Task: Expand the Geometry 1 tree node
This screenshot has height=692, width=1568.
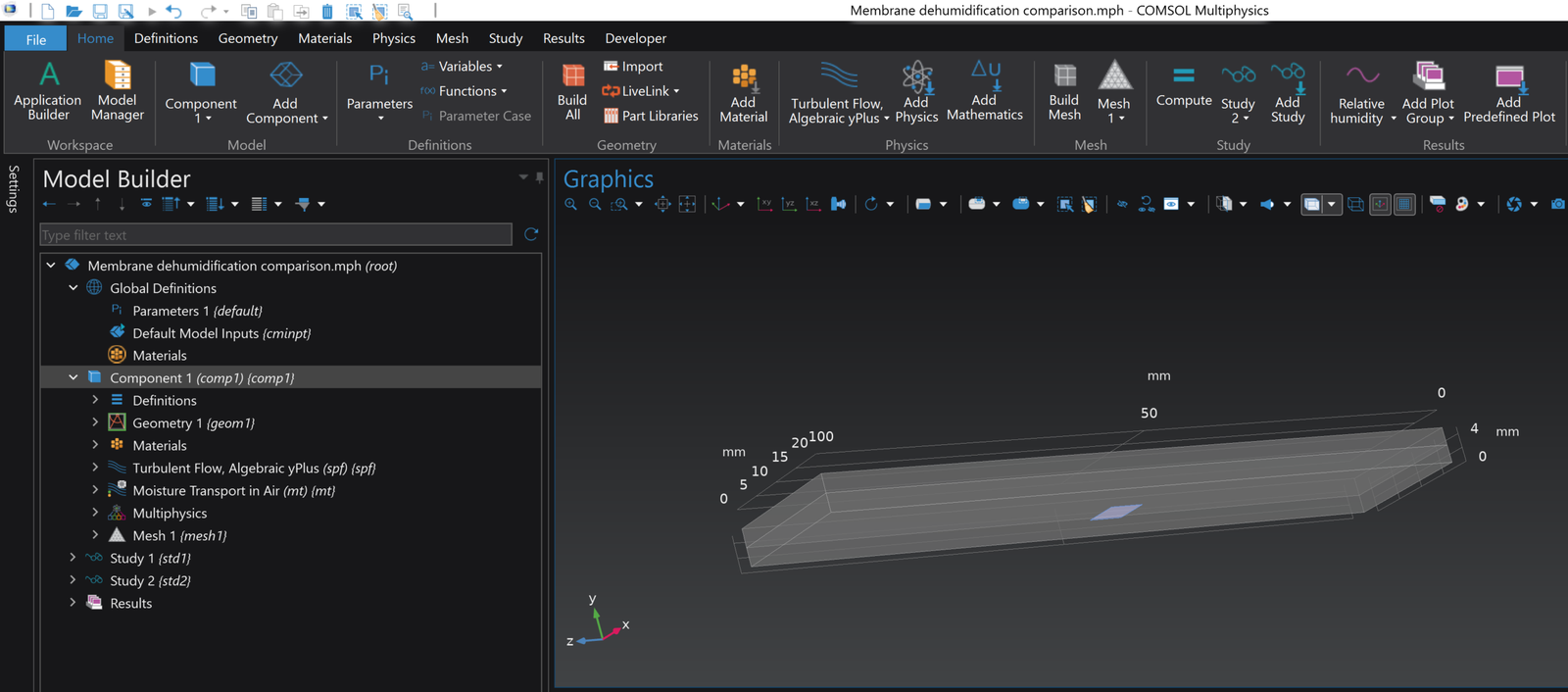Action: pyautogui.click(x=95, y=422)
